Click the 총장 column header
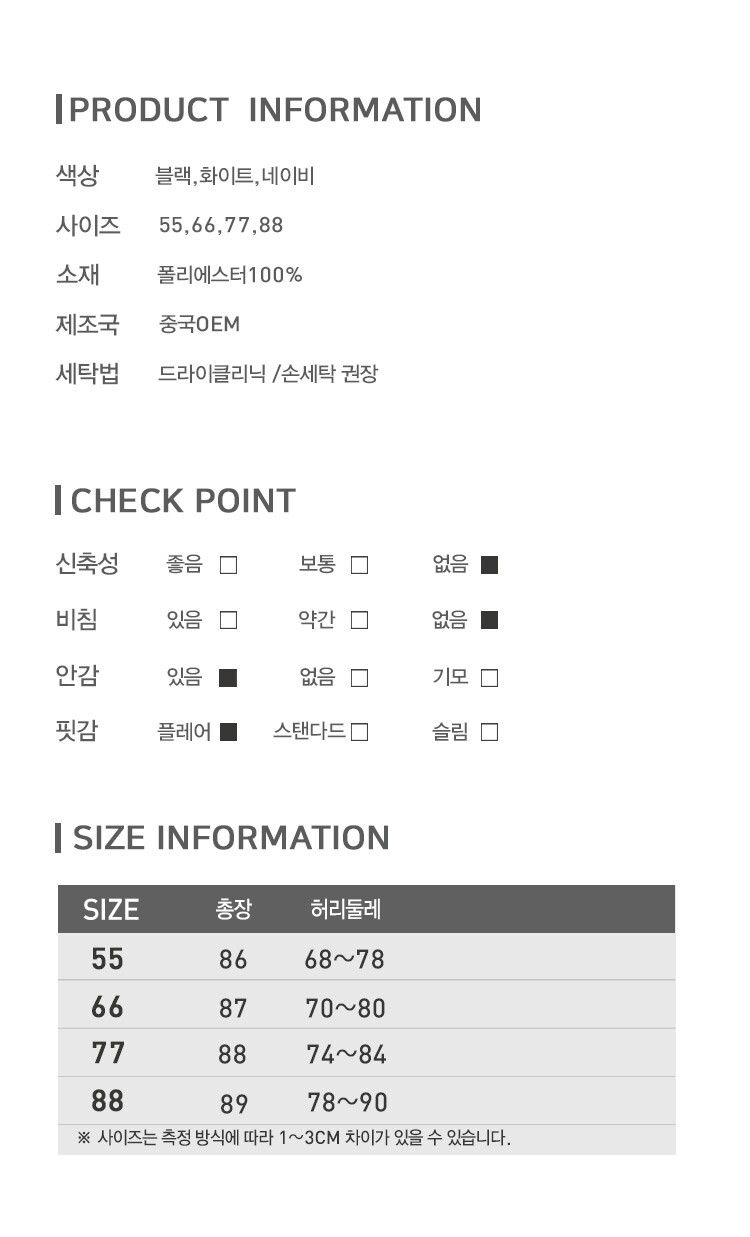This screenshot has width=750, height=1237. [x=234, y=909]
